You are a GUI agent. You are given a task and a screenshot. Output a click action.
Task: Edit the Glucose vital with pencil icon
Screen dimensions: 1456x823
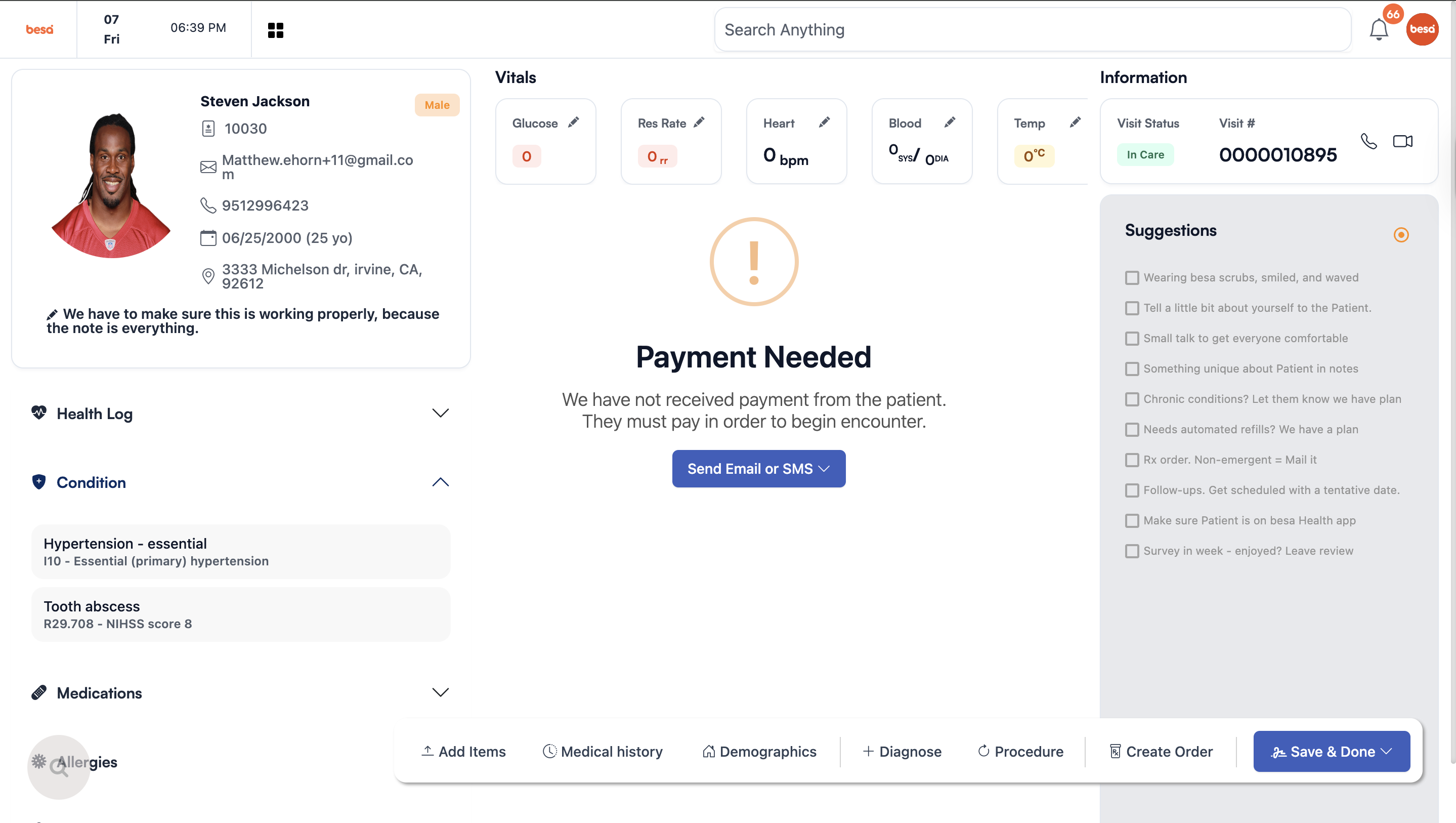574,122
